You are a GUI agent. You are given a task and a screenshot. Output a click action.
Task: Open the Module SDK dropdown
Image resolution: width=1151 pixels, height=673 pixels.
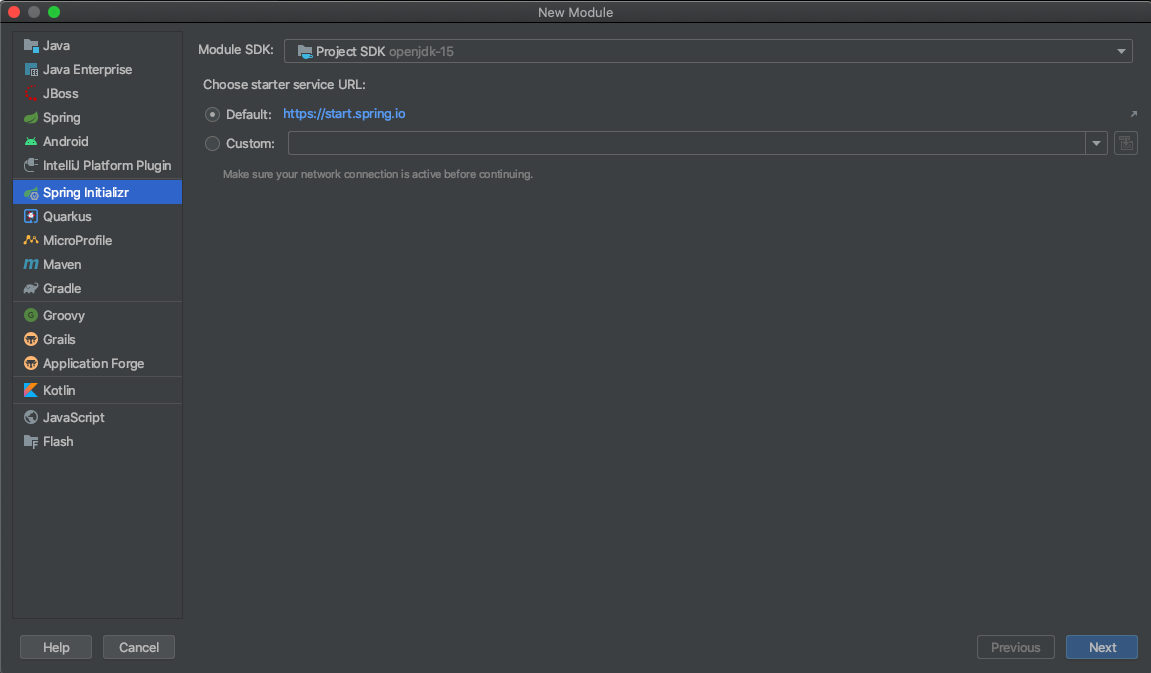pos(708,51)
